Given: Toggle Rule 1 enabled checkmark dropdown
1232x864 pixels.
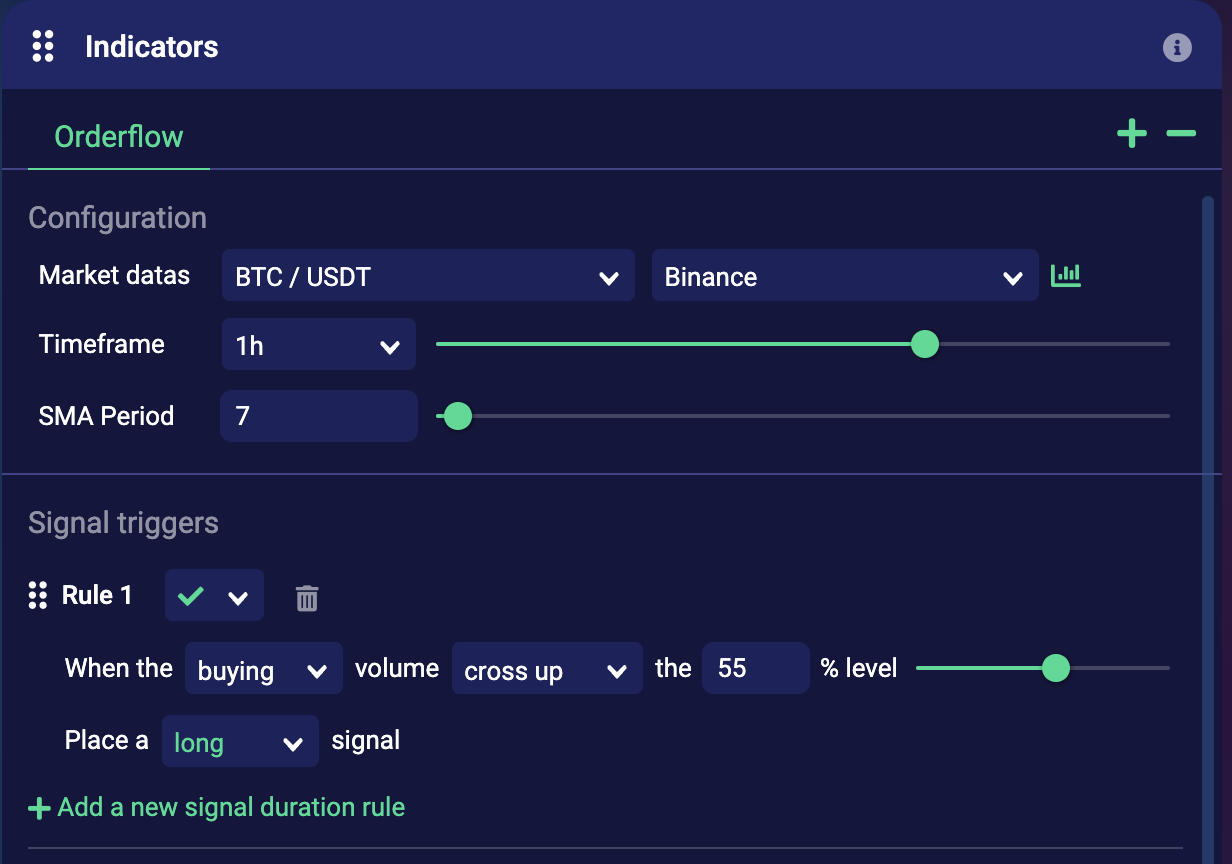Looking at the screenshot, I should click(x=214, y=596).
